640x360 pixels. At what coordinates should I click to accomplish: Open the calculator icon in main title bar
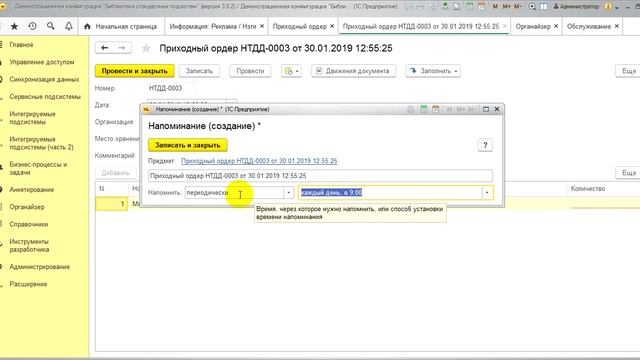(x=469, y=7)
